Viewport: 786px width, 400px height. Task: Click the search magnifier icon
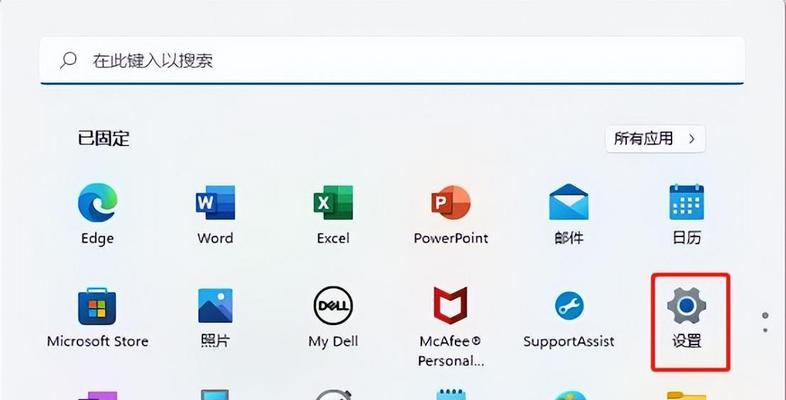pos(68,61)
